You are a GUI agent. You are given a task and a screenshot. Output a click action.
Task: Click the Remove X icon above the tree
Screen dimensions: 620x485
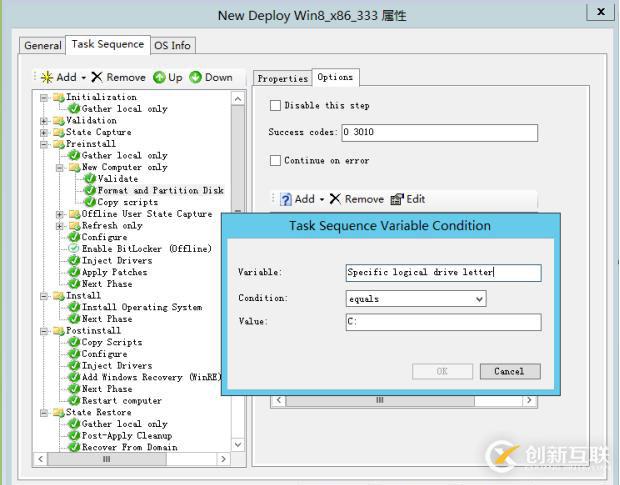coord(97,77)
